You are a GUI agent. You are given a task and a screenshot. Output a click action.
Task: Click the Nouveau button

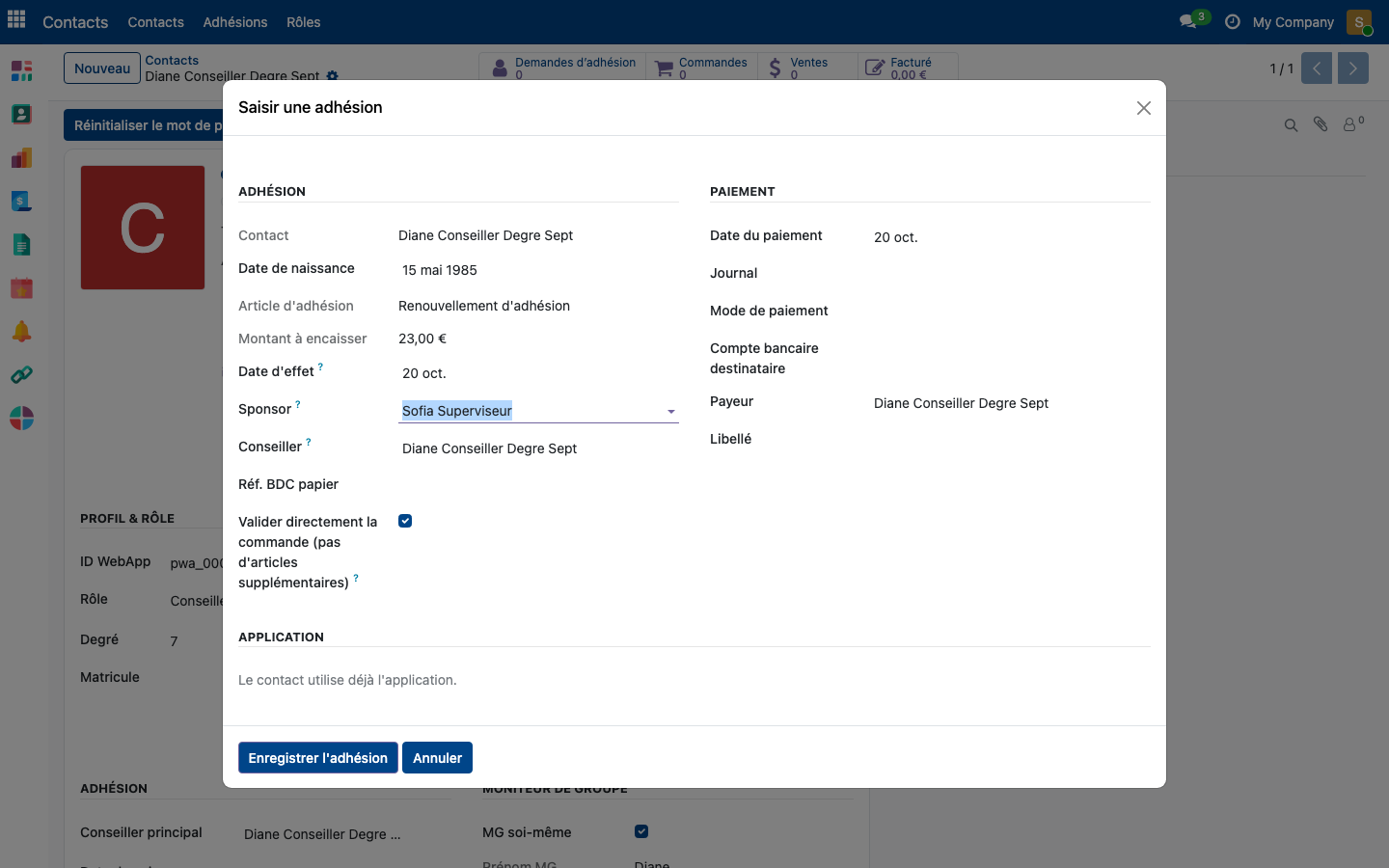pos(102,68)
